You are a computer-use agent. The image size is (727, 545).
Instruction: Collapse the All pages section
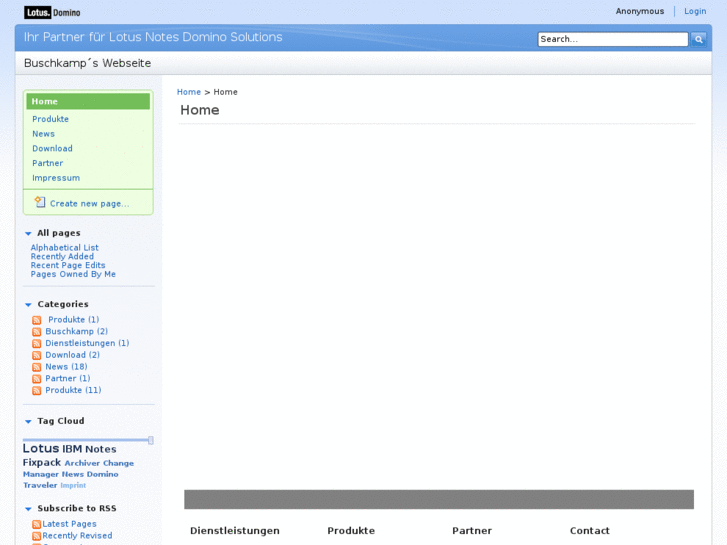pos(28,233)
